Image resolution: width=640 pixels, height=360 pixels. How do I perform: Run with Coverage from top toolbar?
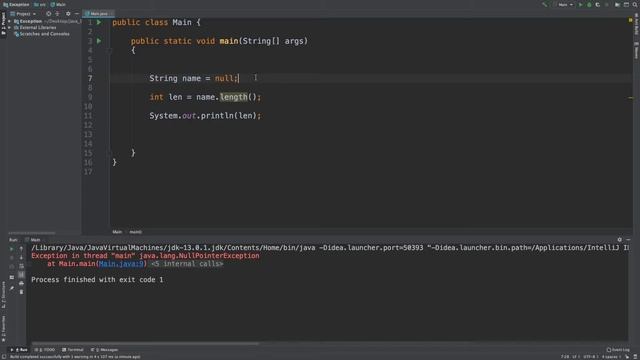pyautogui.click(x=598, y=4)
